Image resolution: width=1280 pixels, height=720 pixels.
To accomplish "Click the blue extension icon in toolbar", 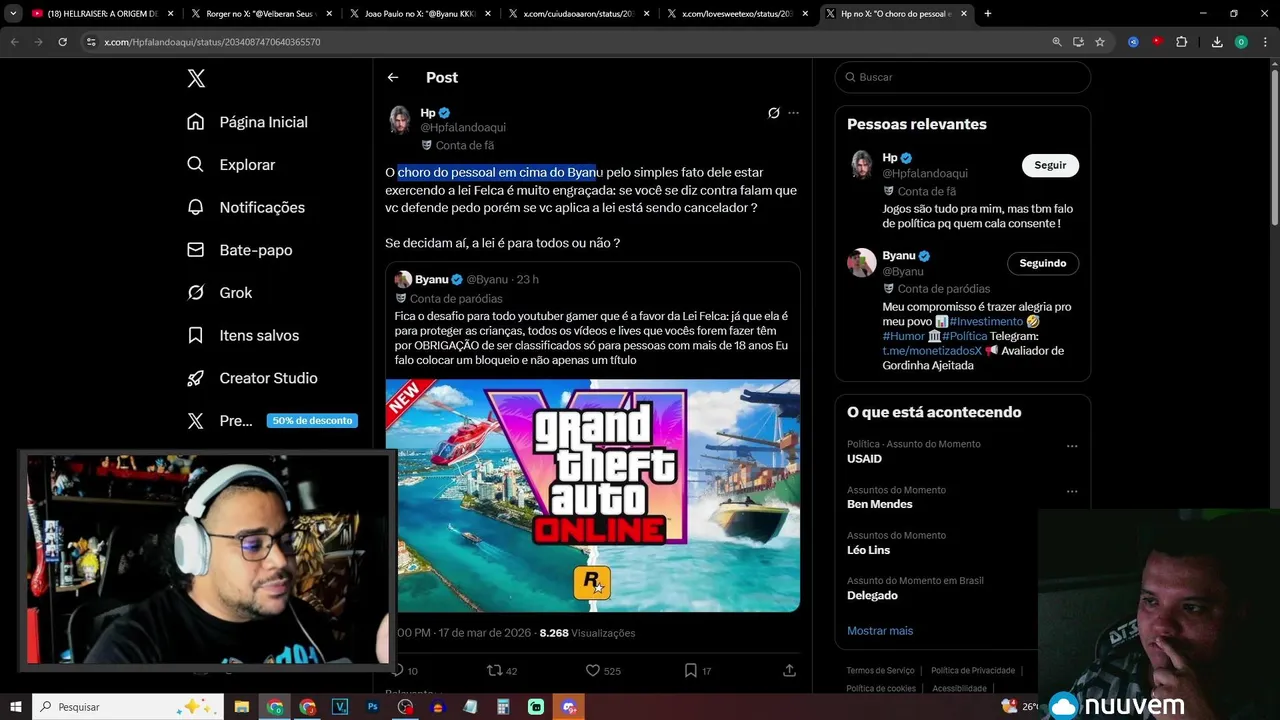I will 1133,42.
